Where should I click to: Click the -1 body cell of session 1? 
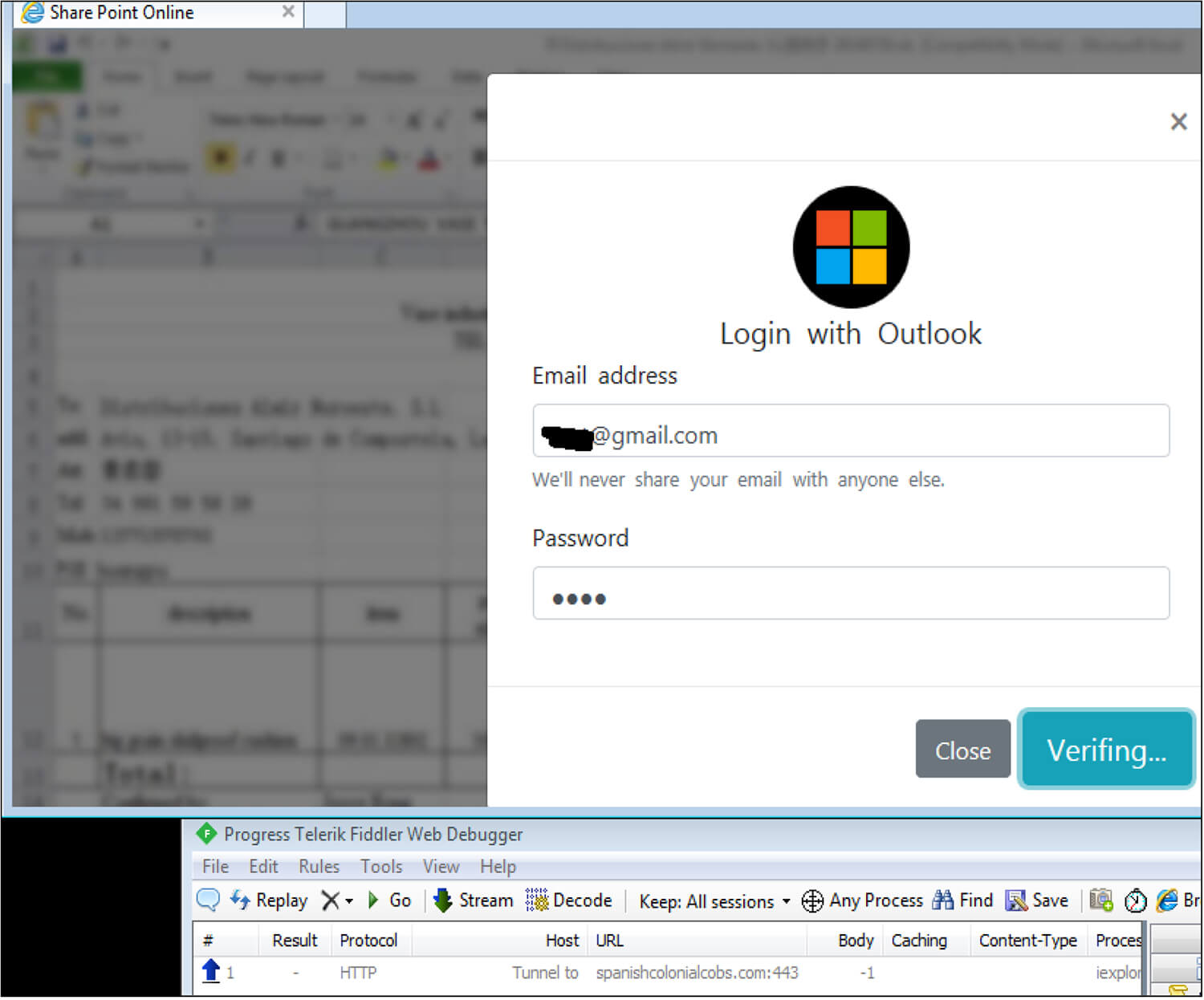coord(867,973)
